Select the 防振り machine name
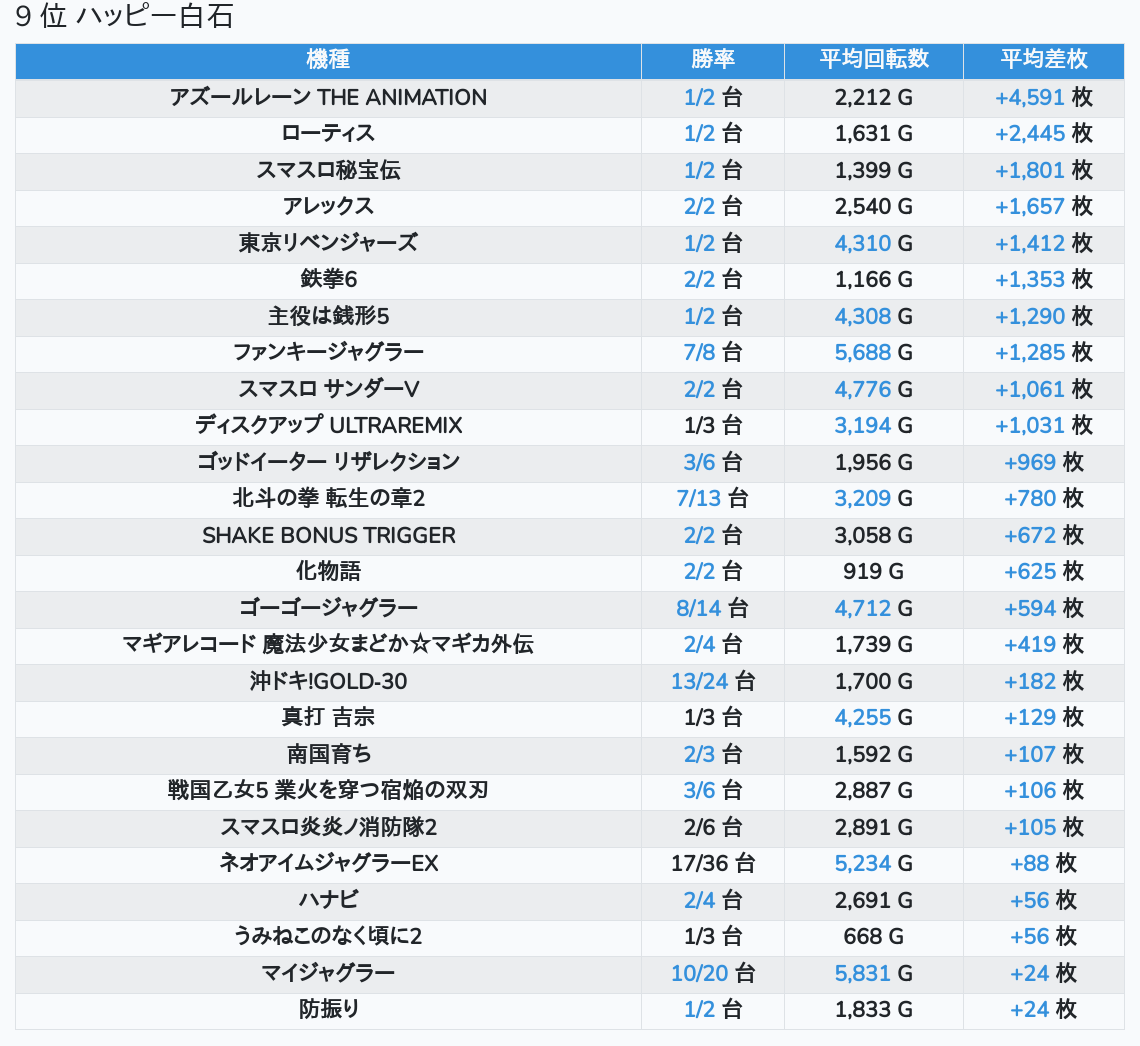Viewport: 1140px width, 1046px height. [x=328, y=1010]
